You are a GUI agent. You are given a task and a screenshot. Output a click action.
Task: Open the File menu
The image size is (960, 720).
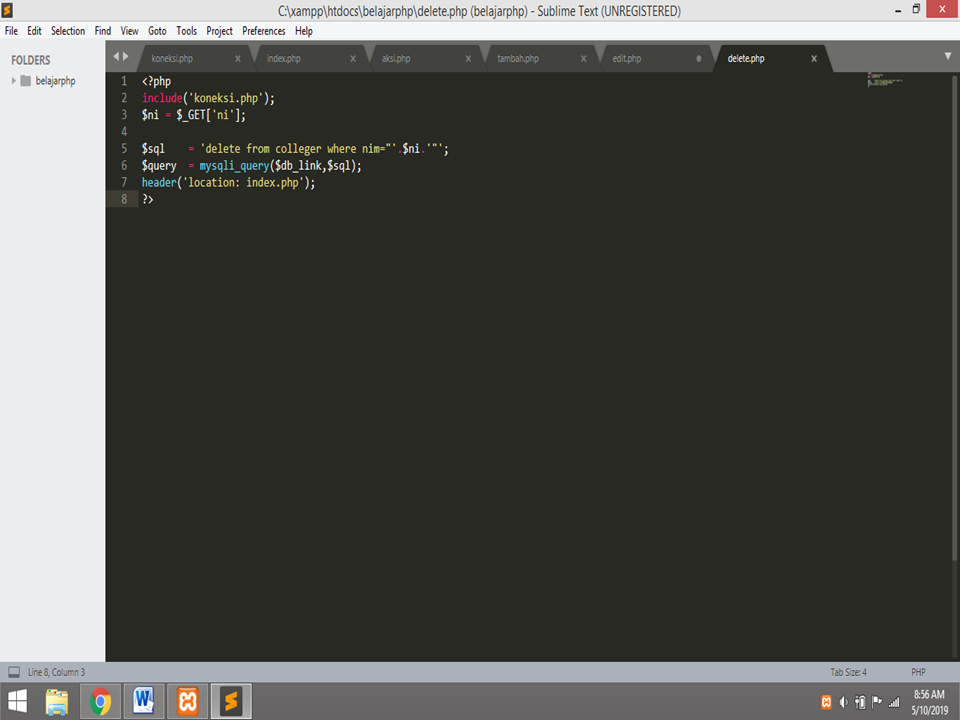11,30
